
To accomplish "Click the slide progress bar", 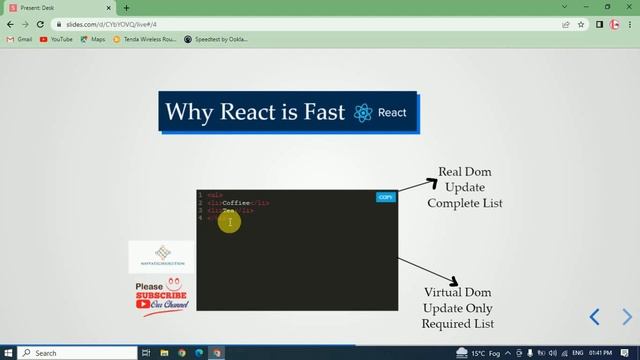I will [x=320, y=345].
